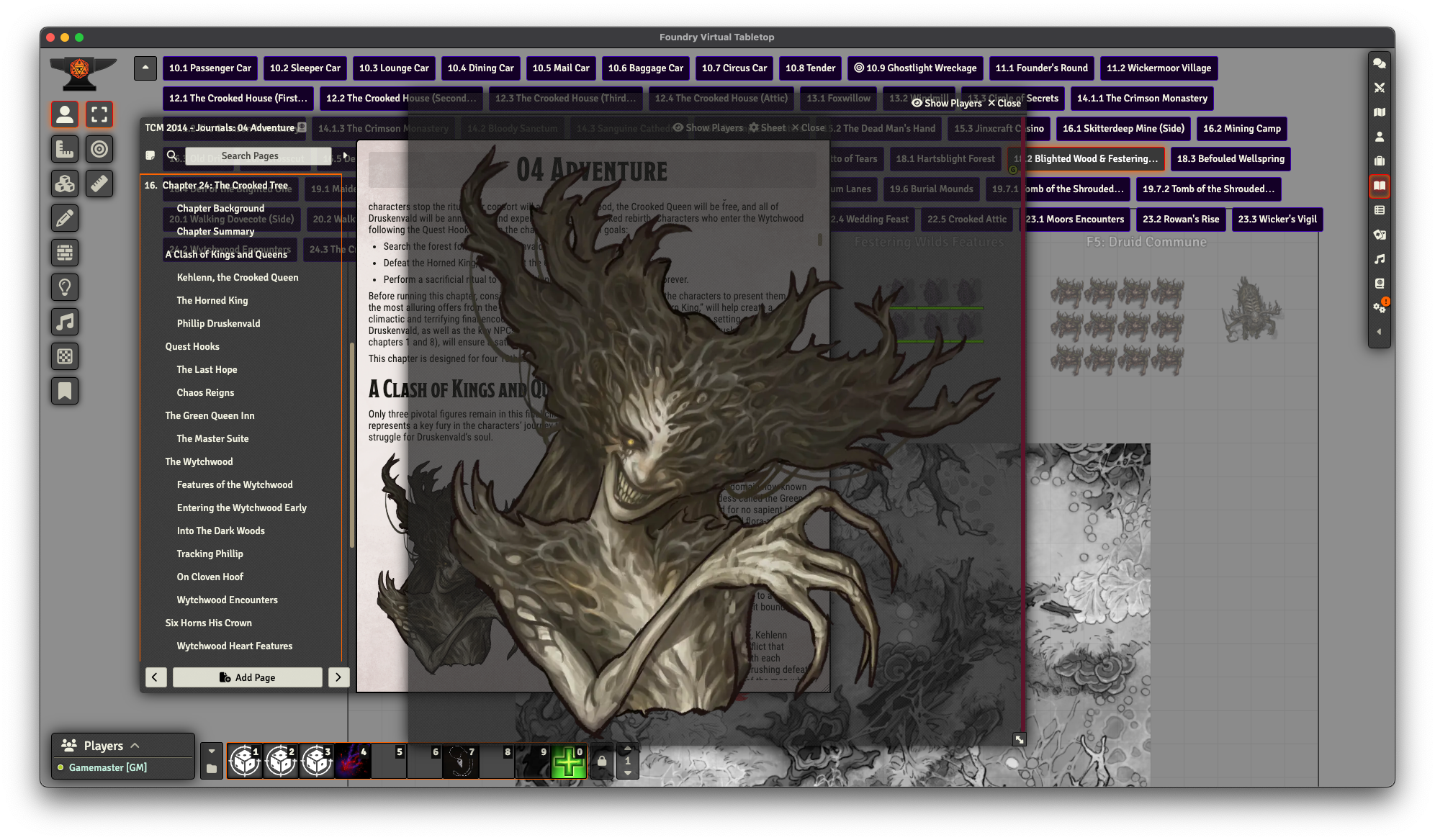The height and width of the screenshot is (840, 1435).
Task: Open the Game Settings gears icon
Action: pyautogui.click(x=1379, y=307)
